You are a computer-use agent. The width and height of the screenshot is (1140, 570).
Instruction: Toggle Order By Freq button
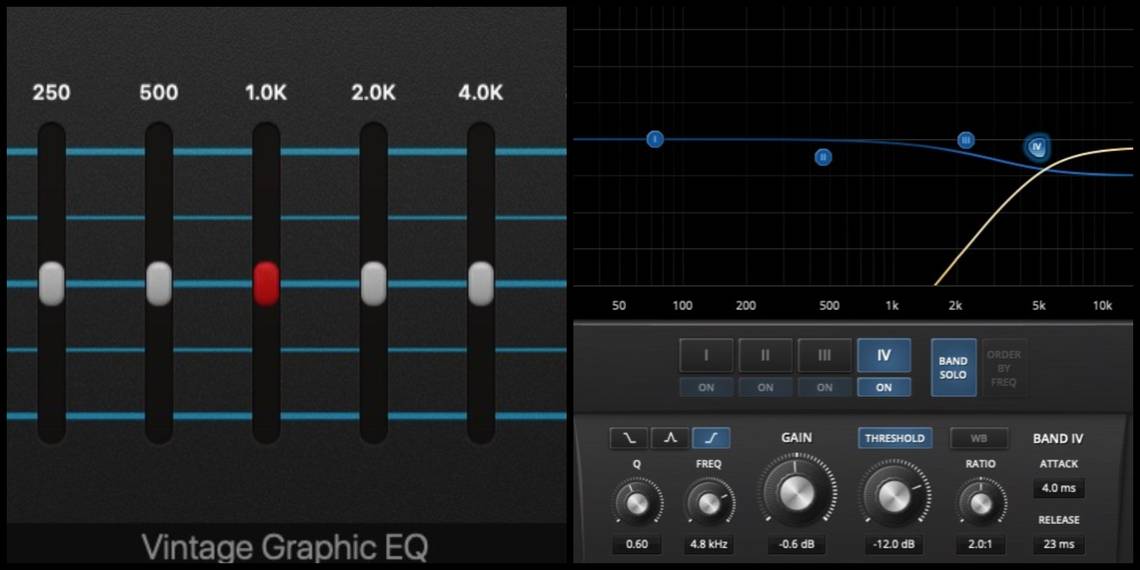(x=1004, y=367)
